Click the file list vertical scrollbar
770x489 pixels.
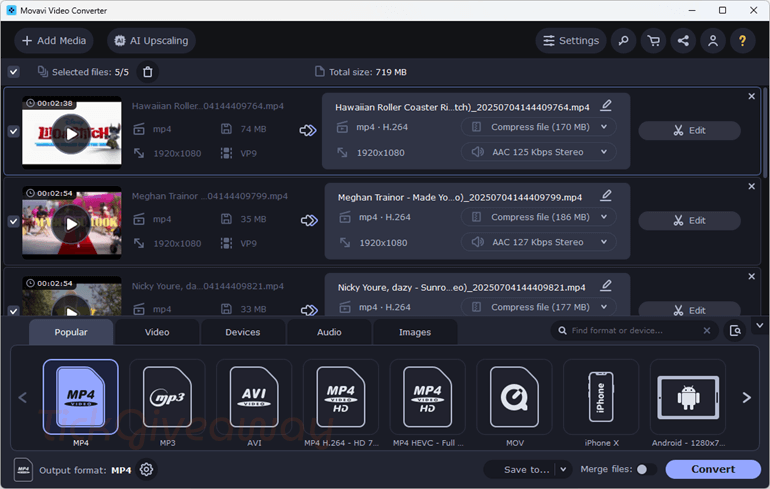point(764,133)
